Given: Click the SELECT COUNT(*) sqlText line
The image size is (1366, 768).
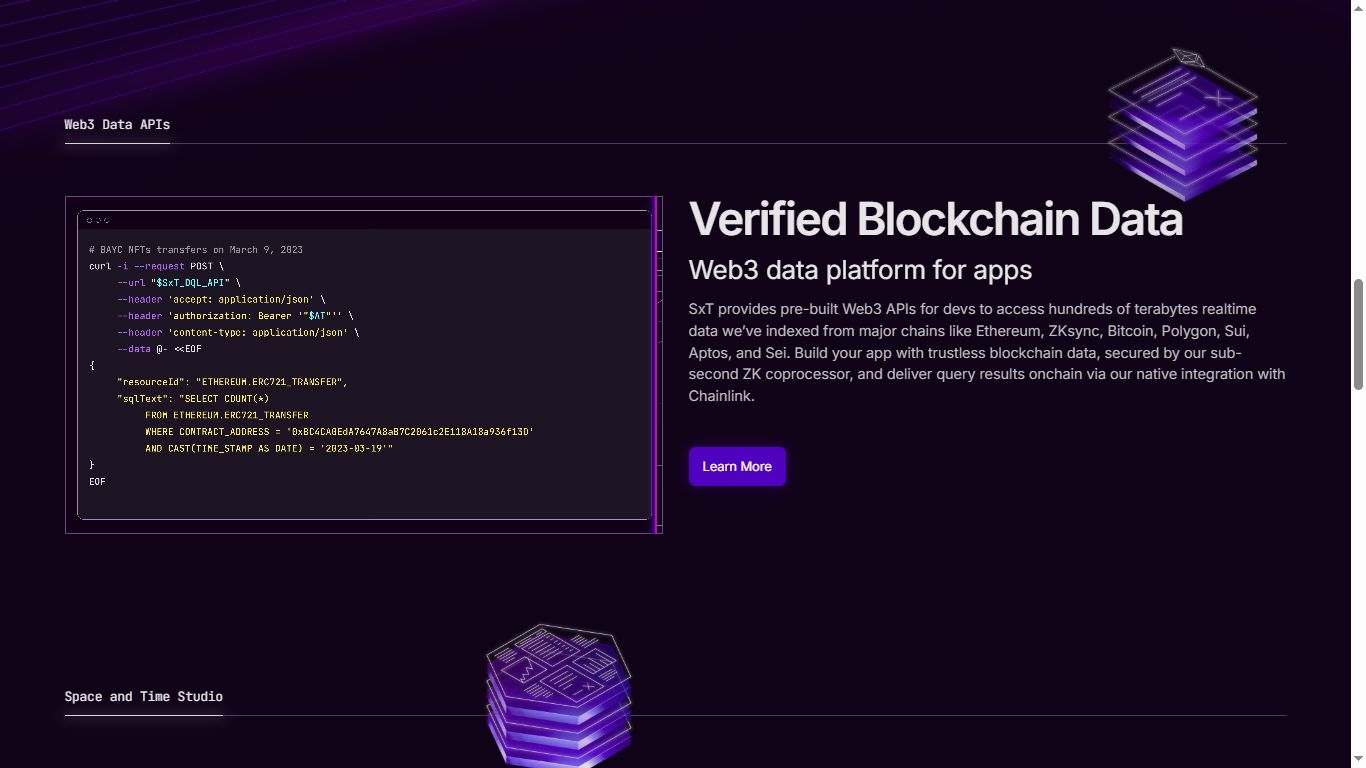Looking at the screenshot, I should [x=193, y=399].
